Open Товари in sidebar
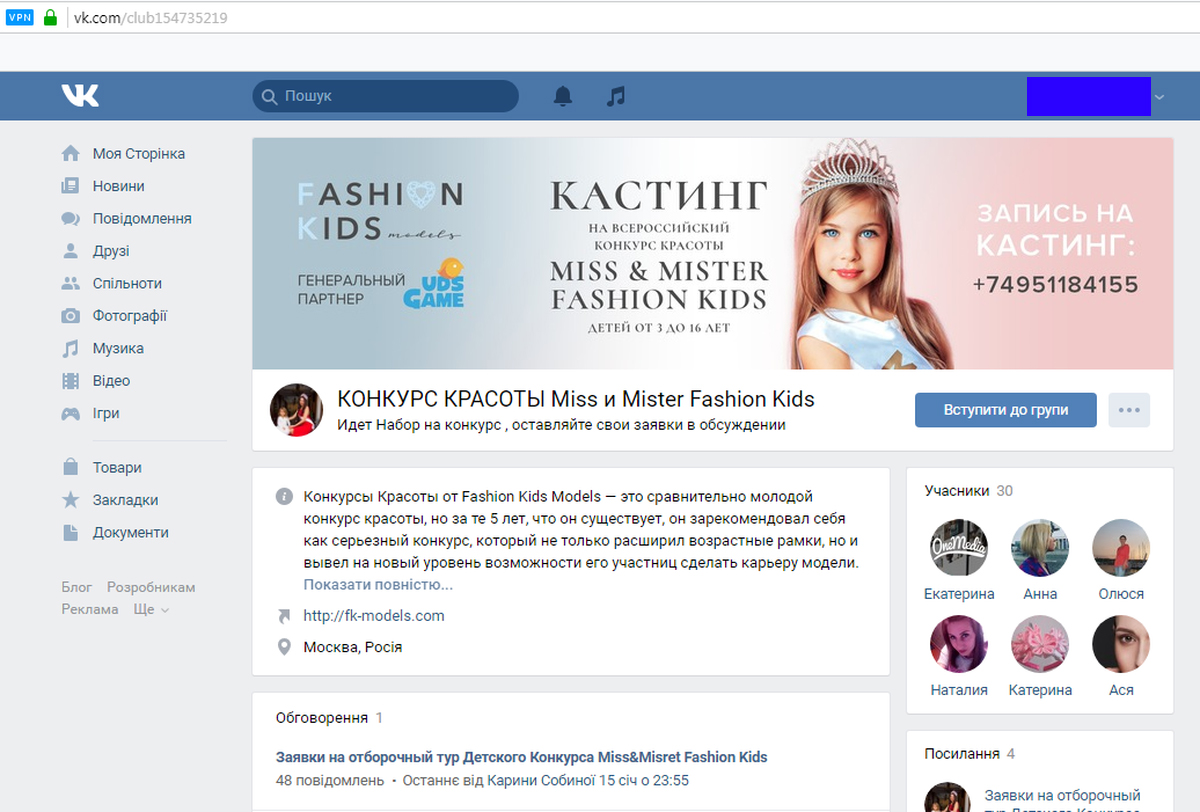The height and width of the screenshot is (812, 1200). pyautogui.click(x=117, y=467)
